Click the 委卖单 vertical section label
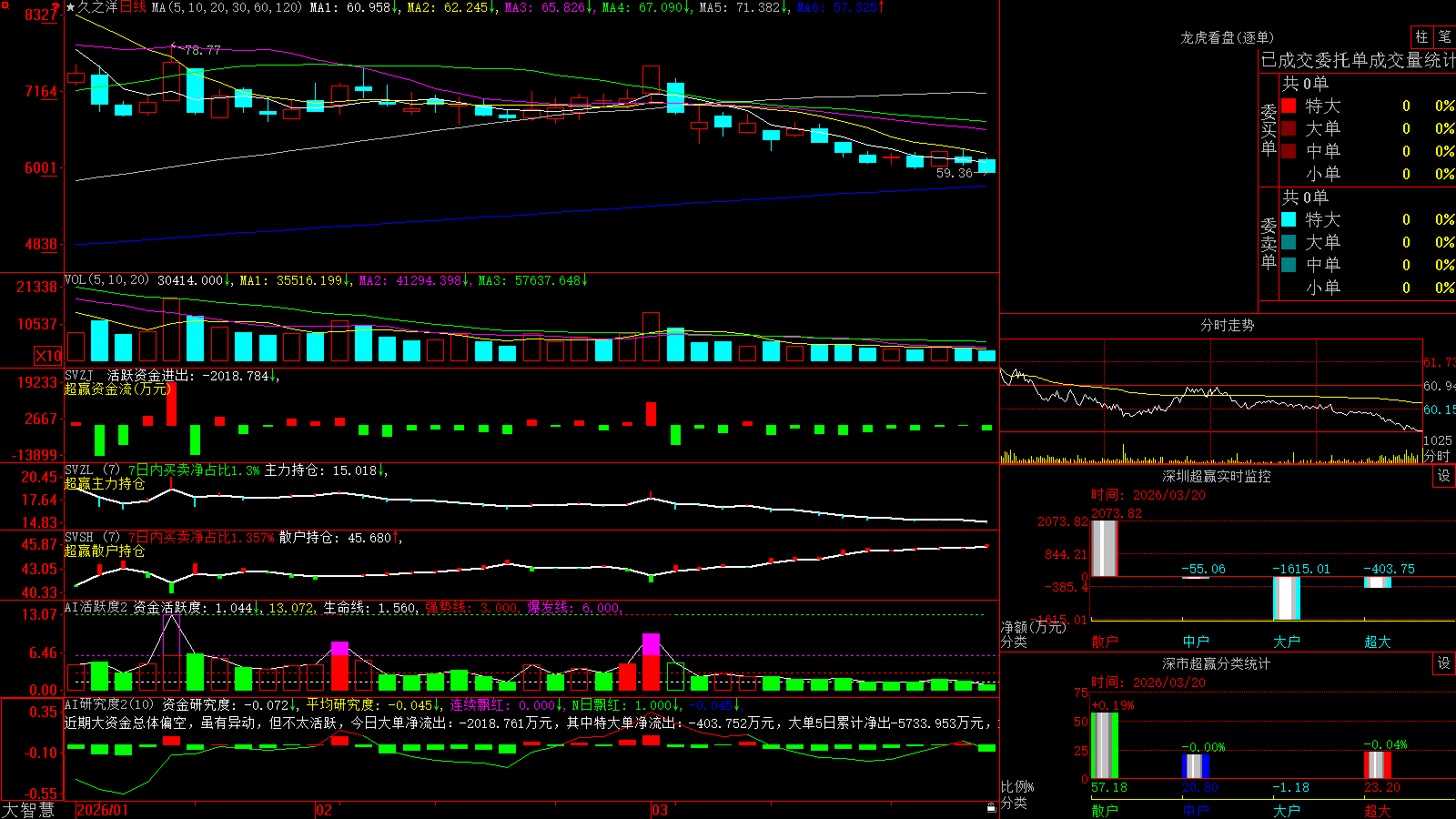This screenshot has width=1456, height=819. [x=1269, y=244]
